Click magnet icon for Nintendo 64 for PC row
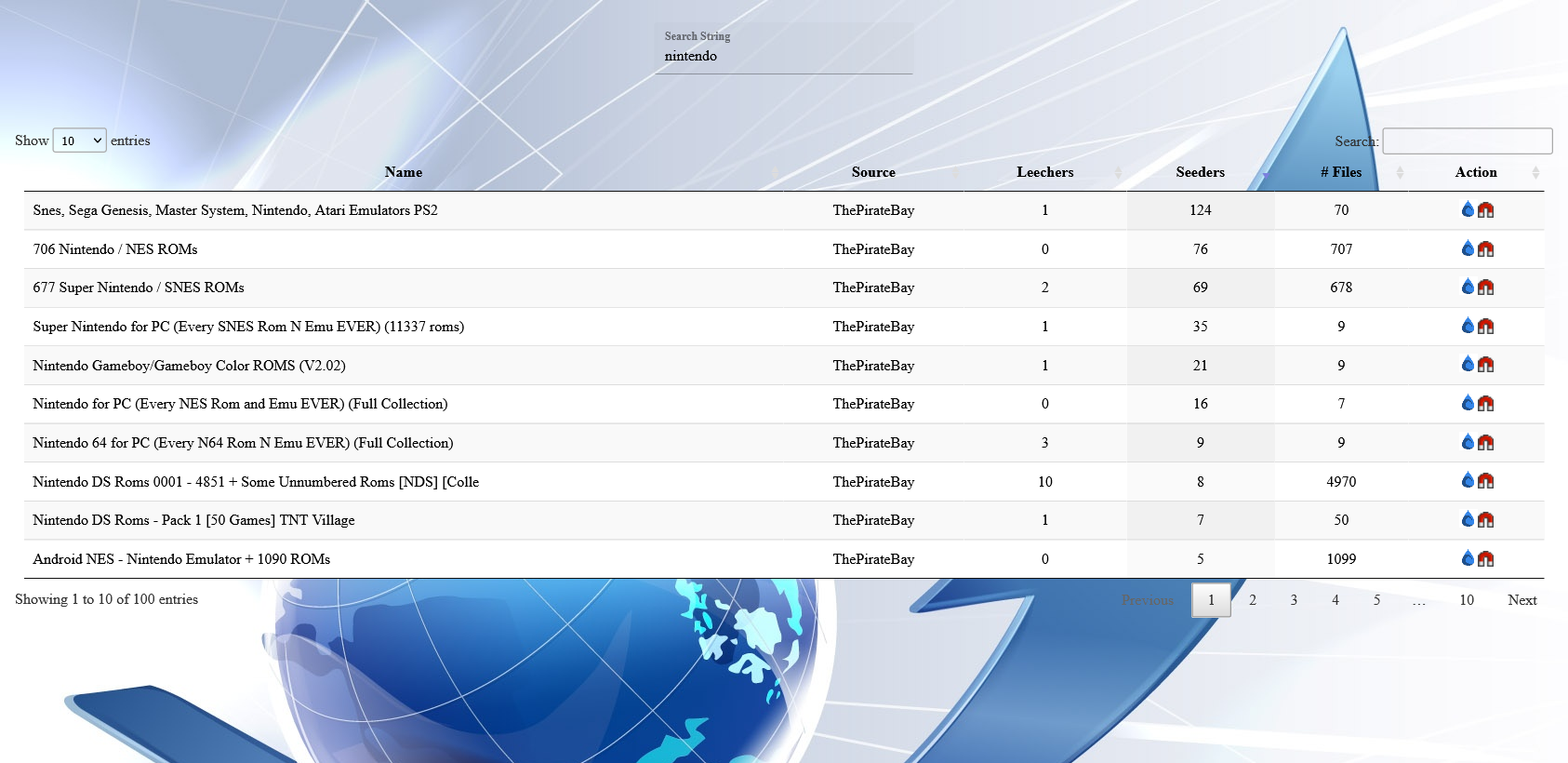Image resolution: width=1568 pixels, height=763 pixels. click(x=1485, y=443)
